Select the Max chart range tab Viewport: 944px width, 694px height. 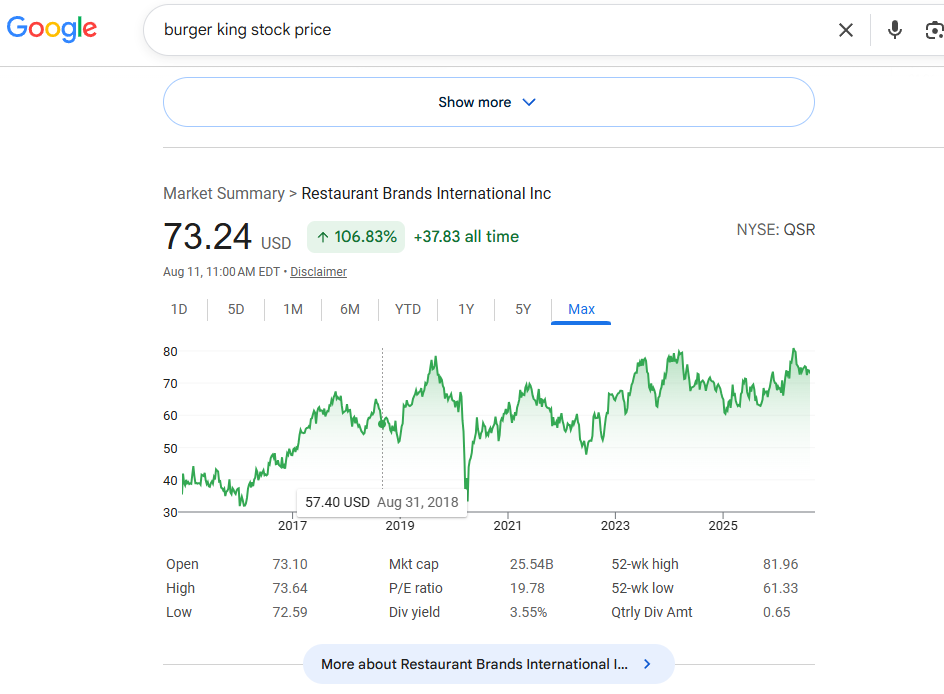(581, 309)
